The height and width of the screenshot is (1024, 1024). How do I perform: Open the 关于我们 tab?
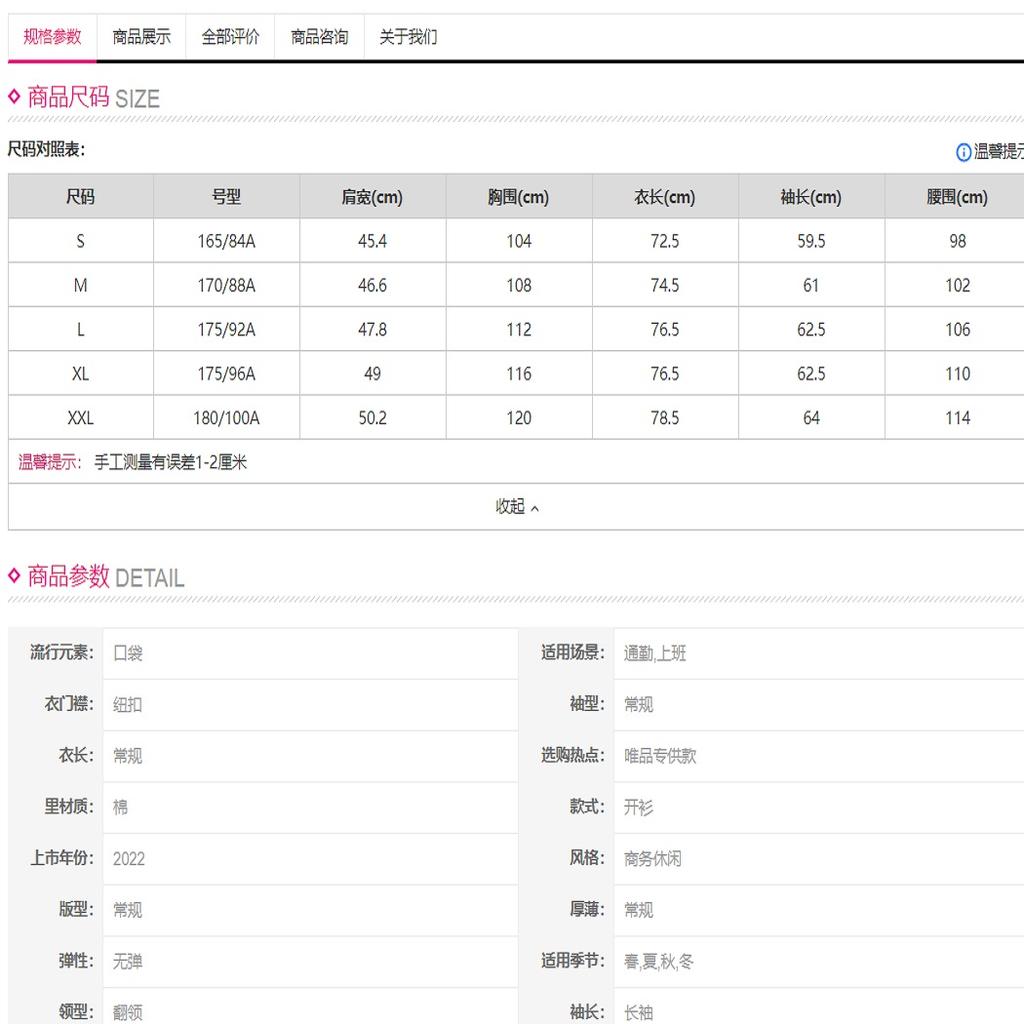point(408,37)
